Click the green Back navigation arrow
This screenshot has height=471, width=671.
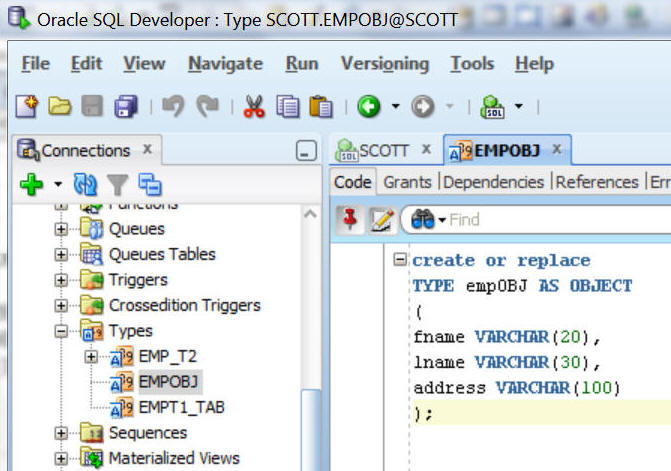369,106
